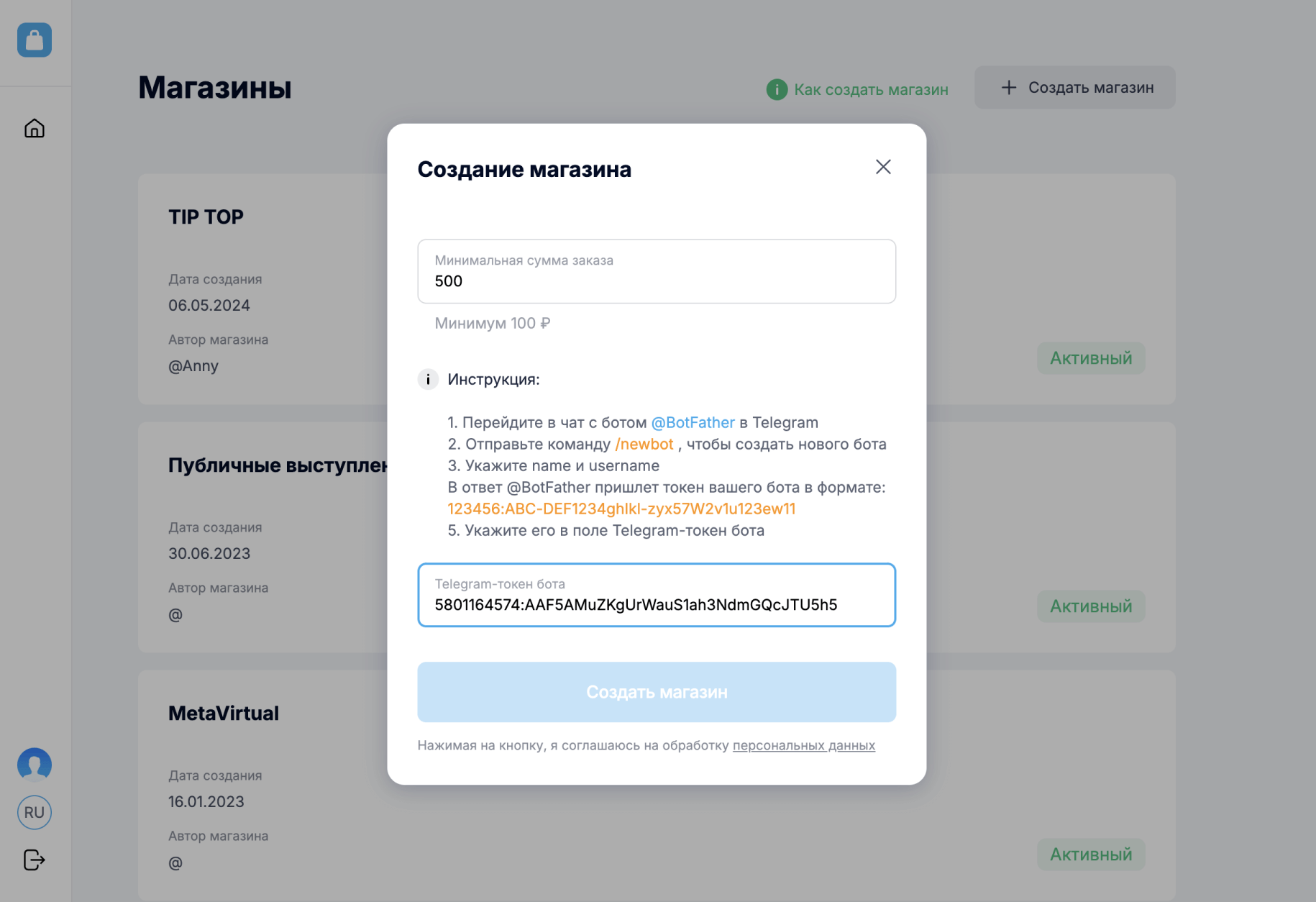Click the Как создать магазин help link
1316x902 pixels.
[x=871, y=89]
